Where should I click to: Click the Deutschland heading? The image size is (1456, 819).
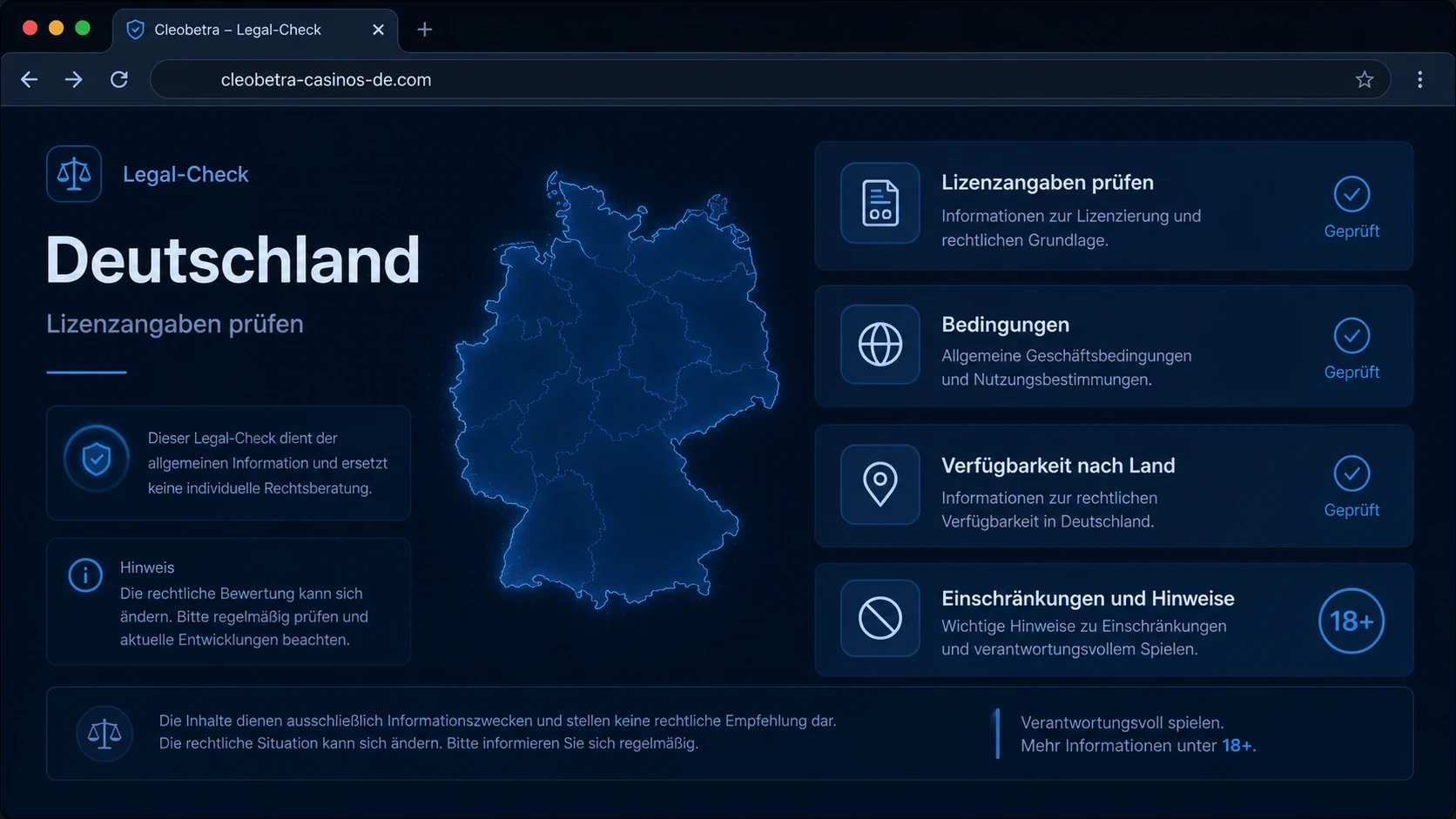click(x=233, y=259)
